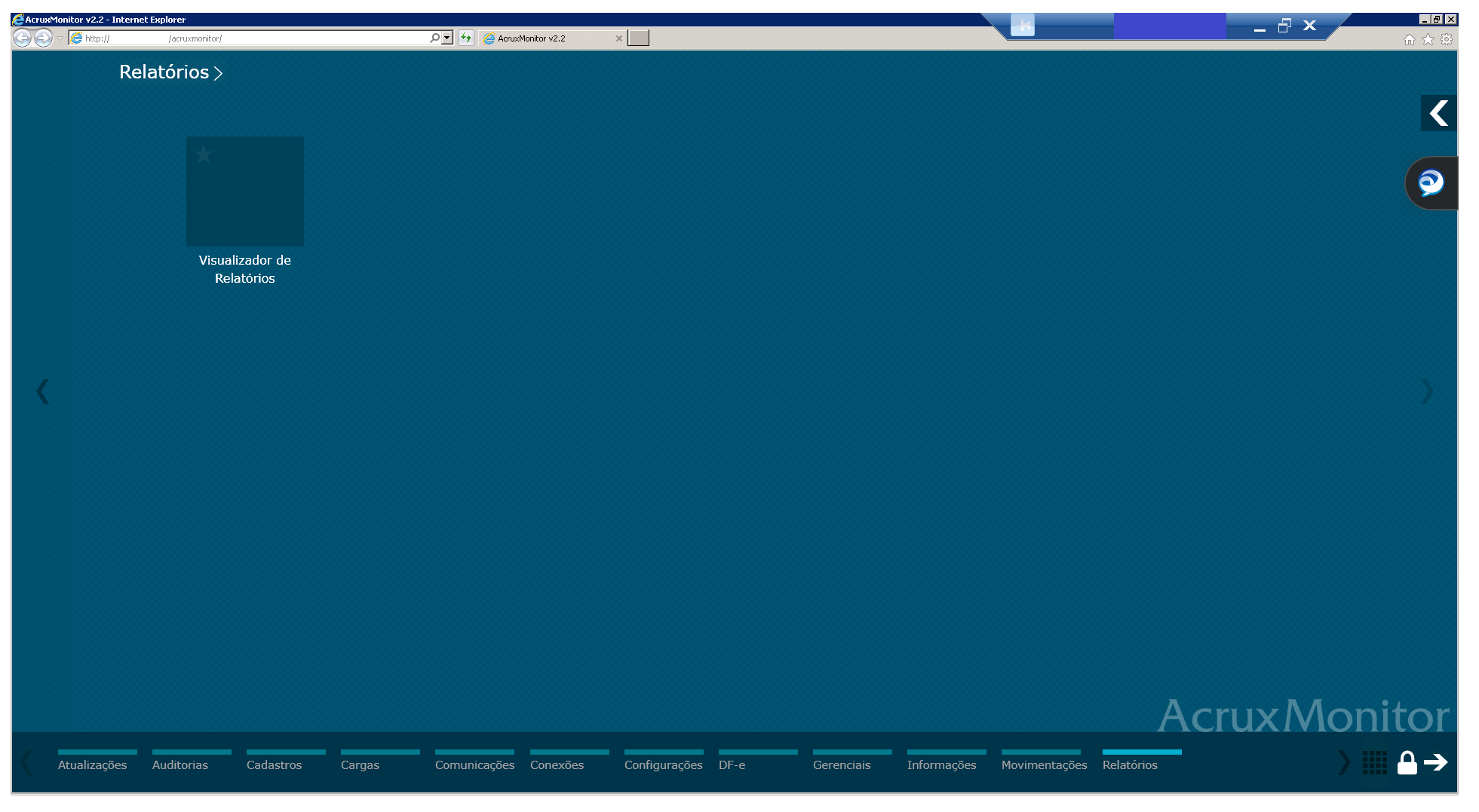Click the Relatórios breadcrumb heading

(164, 72)
